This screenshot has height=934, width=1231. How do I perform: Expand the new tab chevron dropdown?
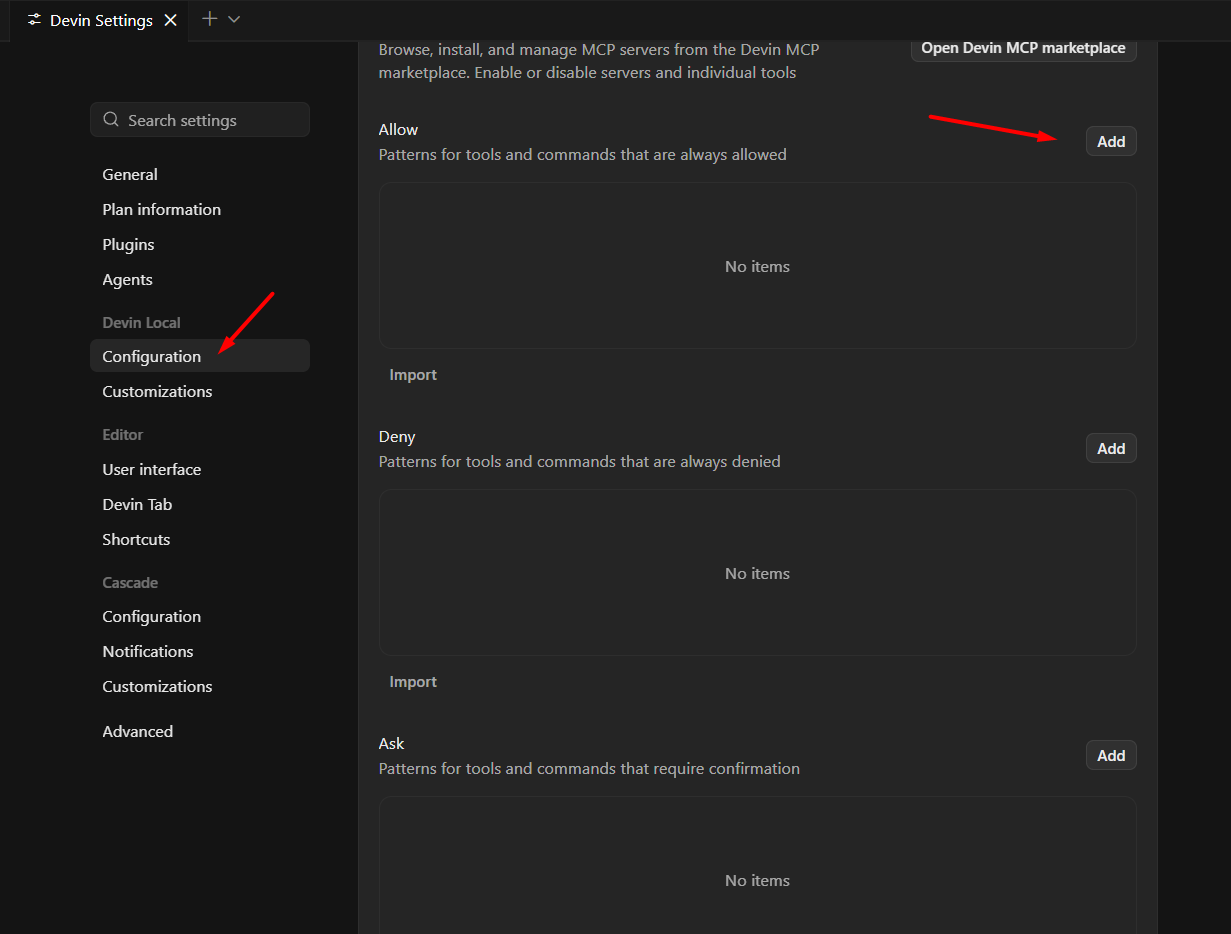pyautogui.click(x=234, y=19)
